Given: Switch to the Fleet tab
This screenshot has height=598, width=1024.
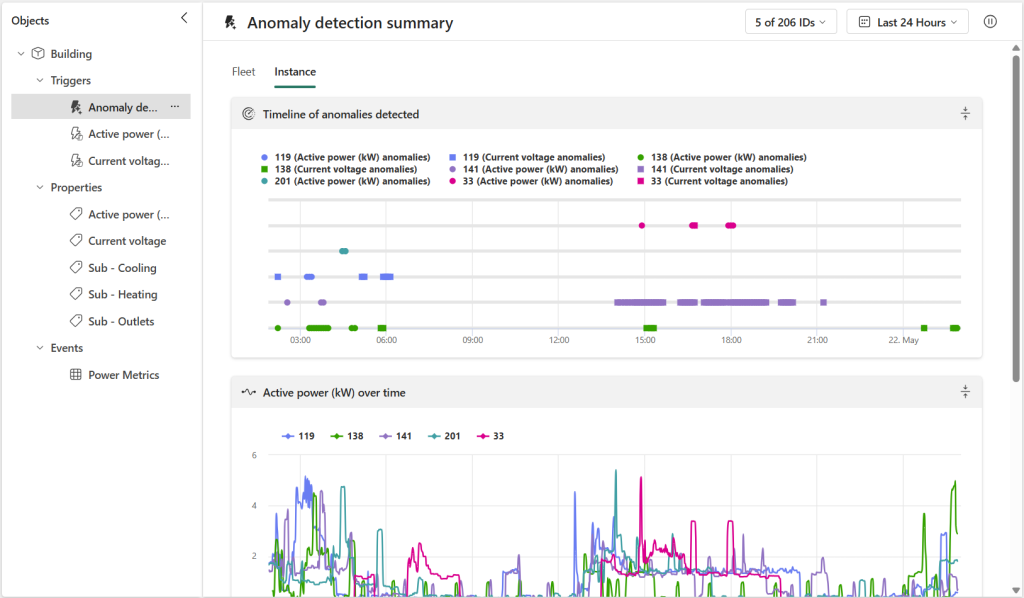Looking at the screenshot, I should tap(244, 72).
